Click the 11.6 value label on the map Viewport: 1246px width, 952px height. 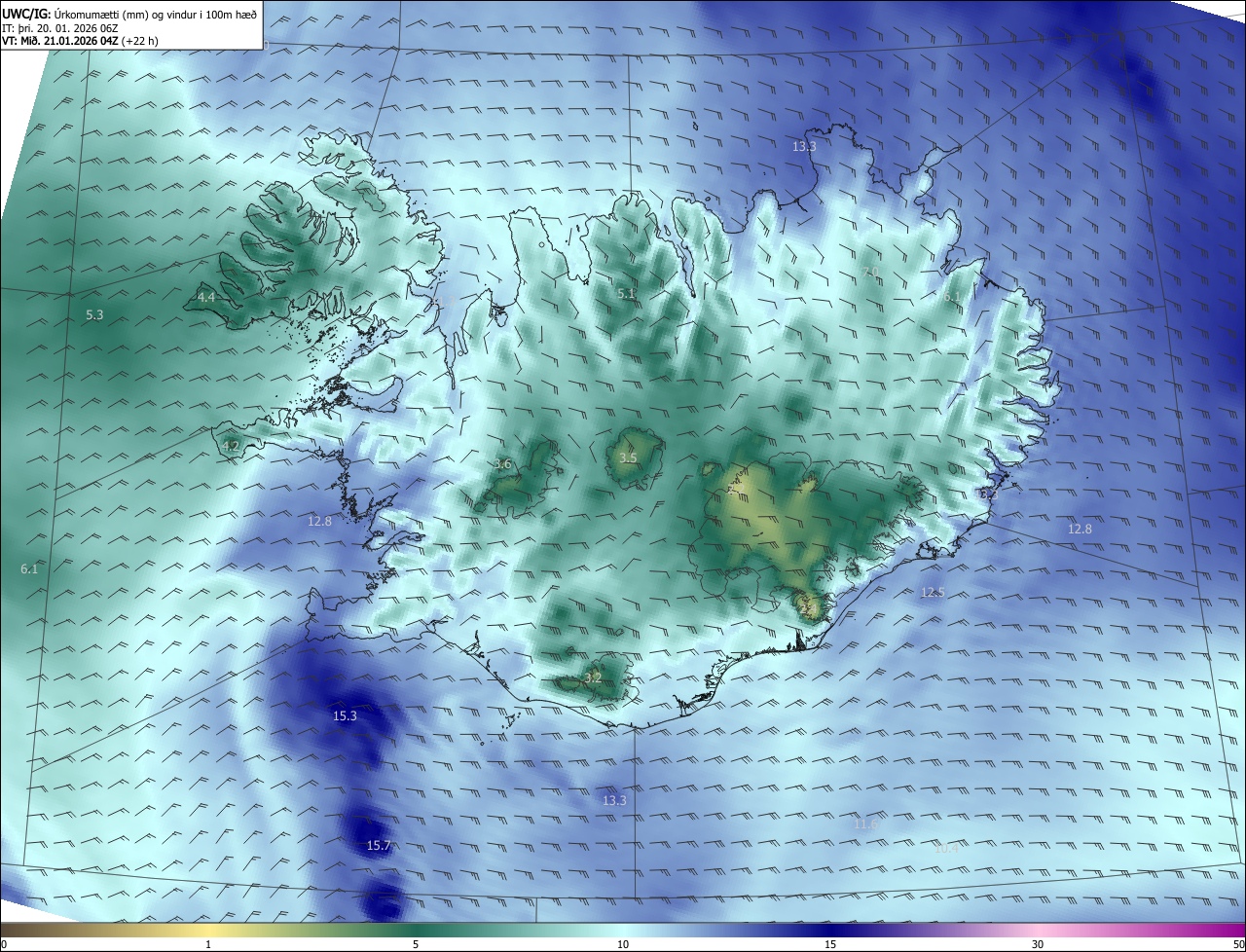click(x=865, y=824)
